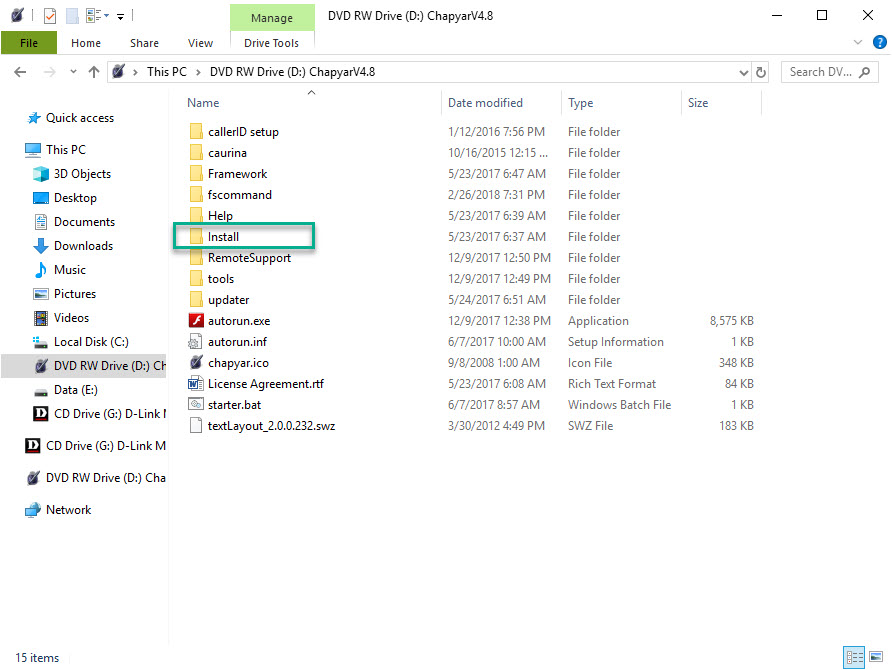Viewport: 892px width, 670px height.
Task: Click the Rich Text Format type cell
Action: click(x=612, y=384)
